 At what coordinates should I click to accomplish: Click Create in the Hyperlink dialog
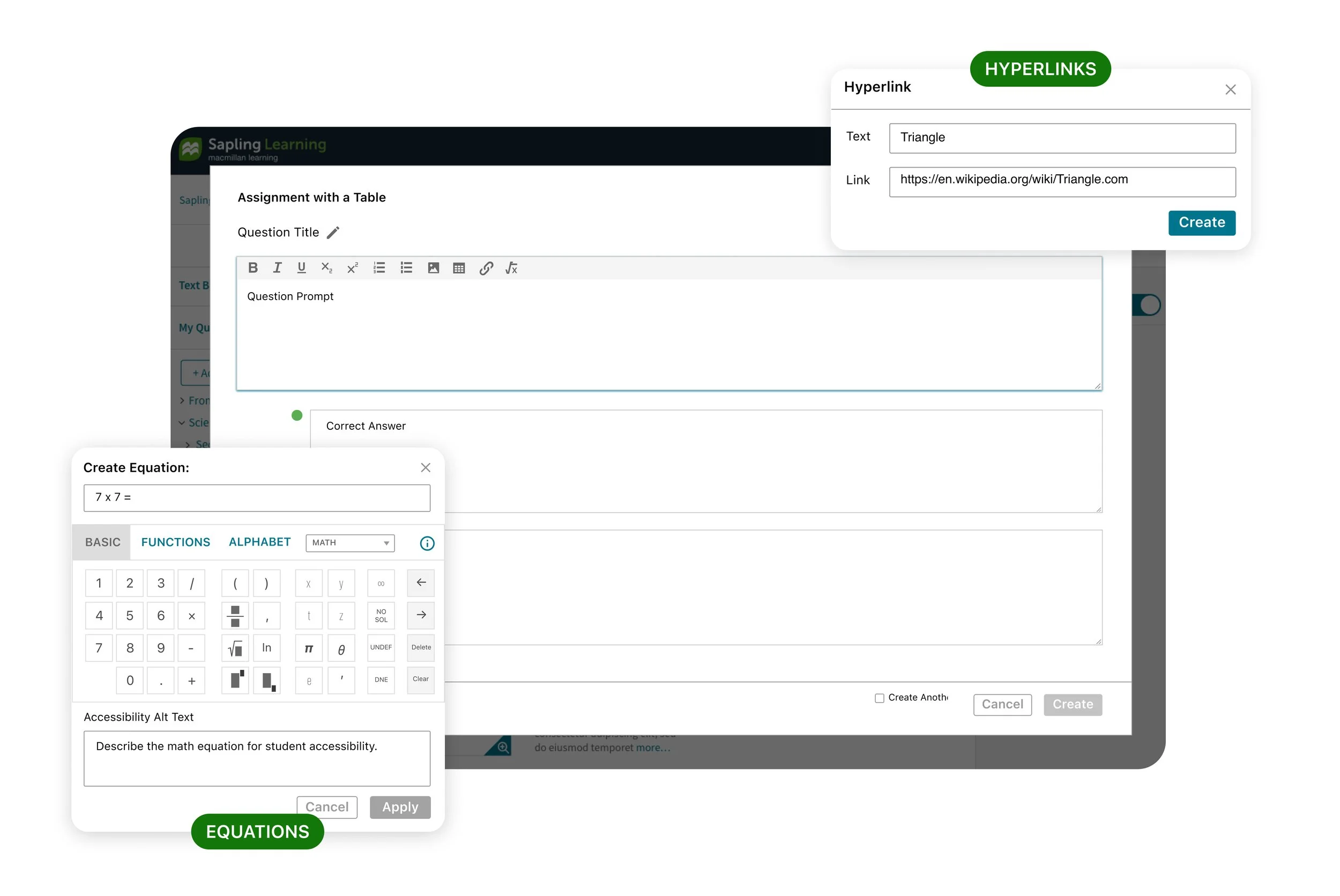point(1202,223)
